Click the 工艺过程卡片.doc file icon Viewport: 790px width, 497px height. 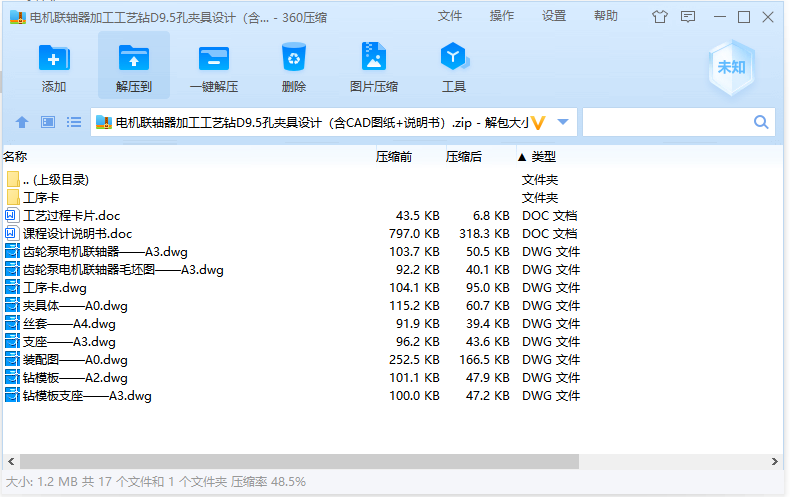(x=12, y=215)
